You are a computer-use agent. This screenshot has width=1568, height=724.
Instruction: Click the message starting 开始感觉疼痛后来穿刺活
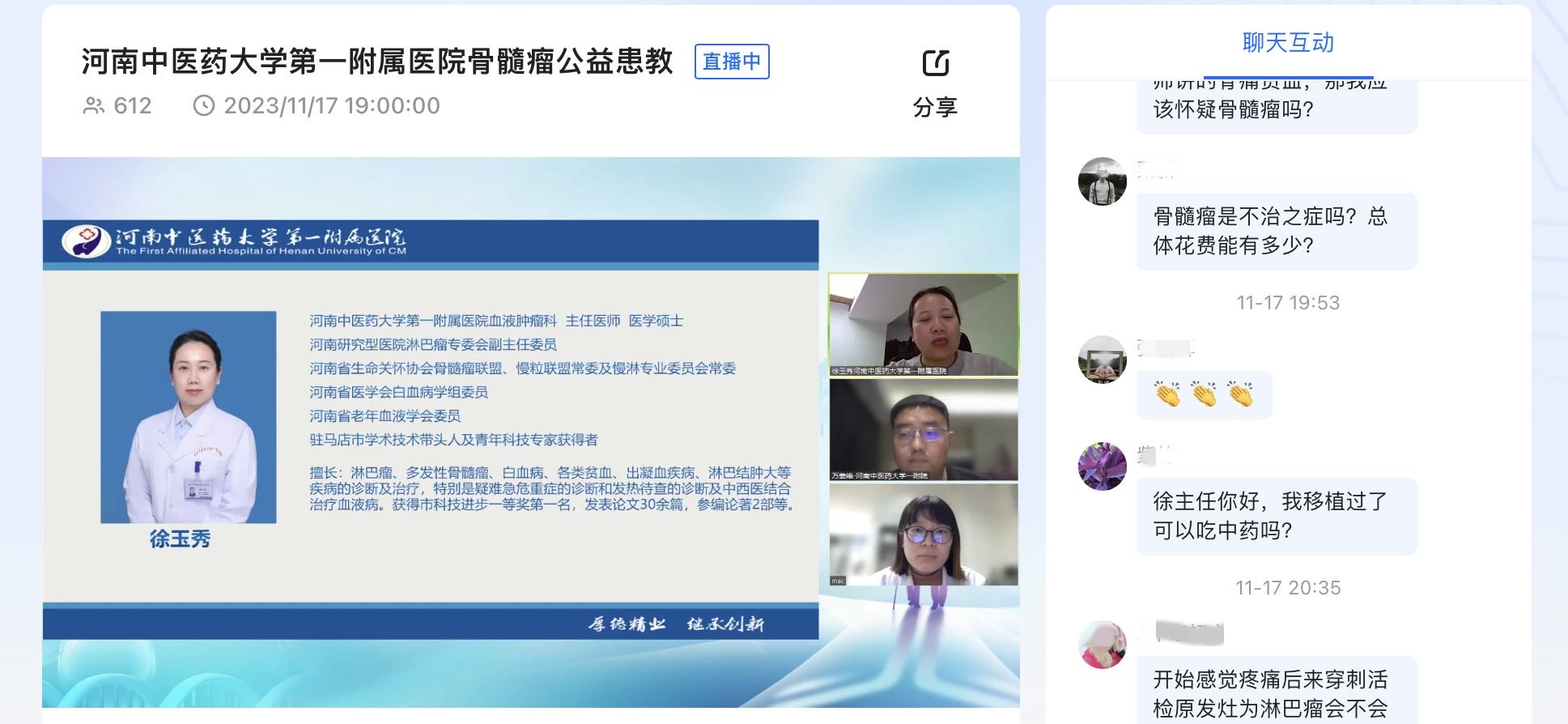coord(1277,690)
